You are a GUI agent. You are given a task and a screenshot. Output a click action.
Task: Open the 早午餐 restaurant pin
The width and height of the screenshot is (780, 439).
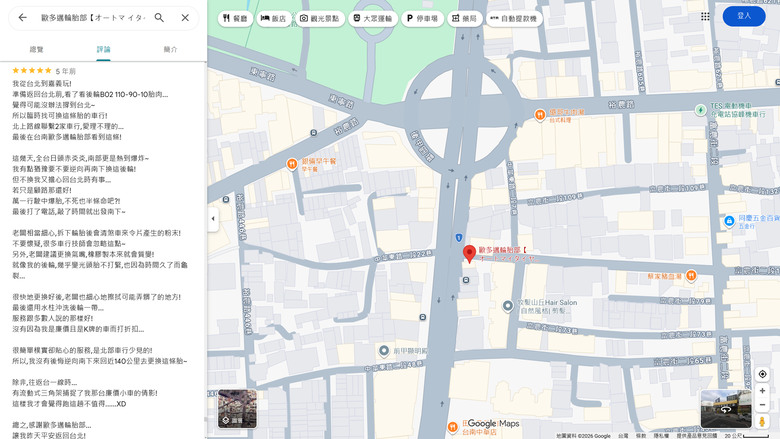point(292,164)
